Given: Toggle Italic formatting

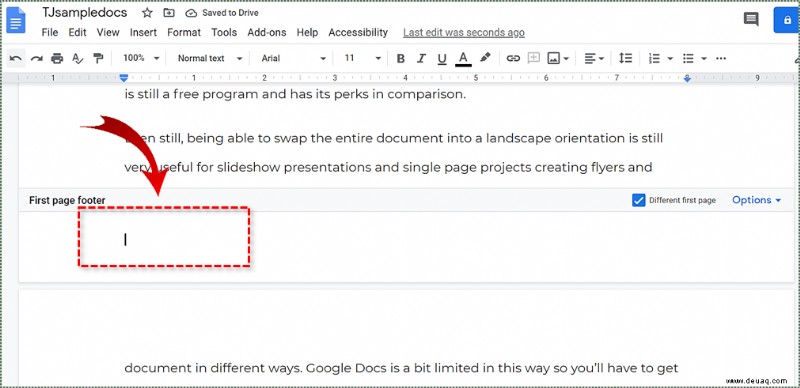Looking at the screenshot, I should tap(421, 58).
